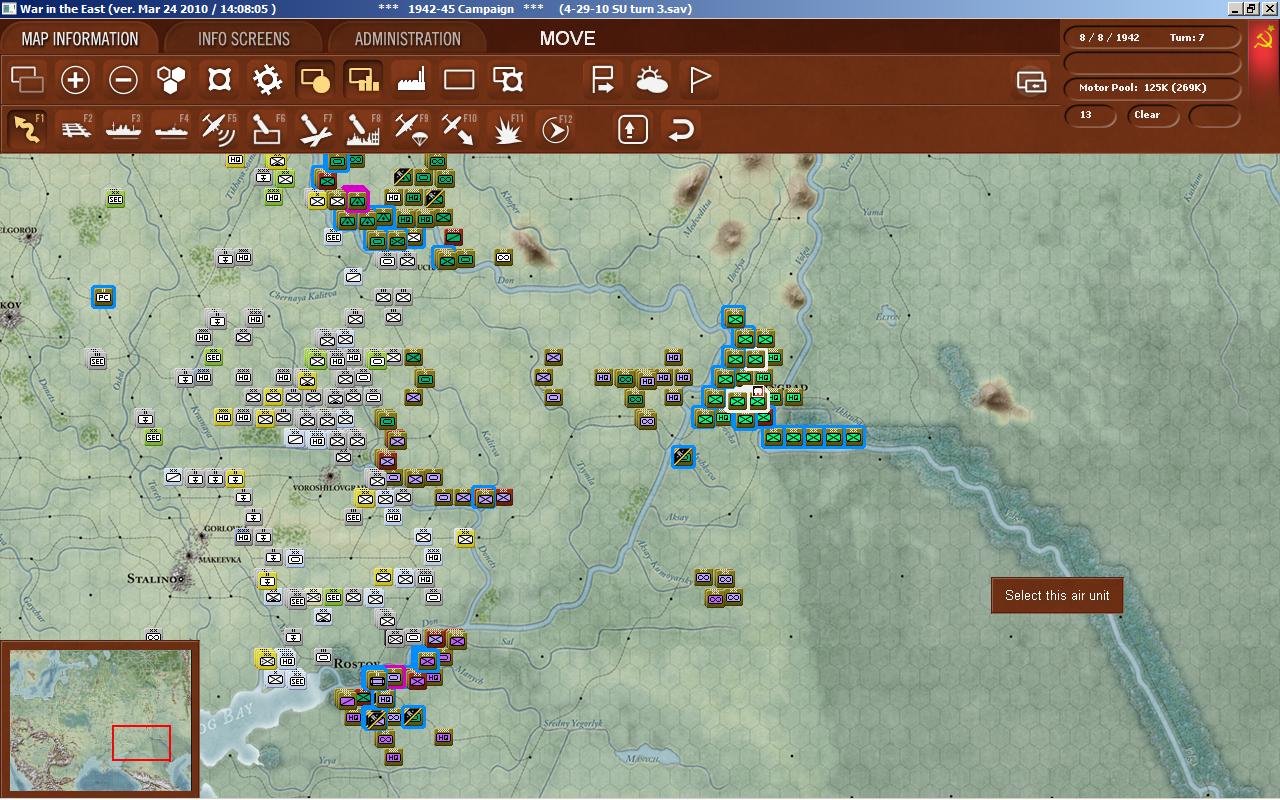Image resolution: width=1280 pixels, height=800 pixels.
Task: Open the INFO SCREENS tab
Action: pos(244,39)
